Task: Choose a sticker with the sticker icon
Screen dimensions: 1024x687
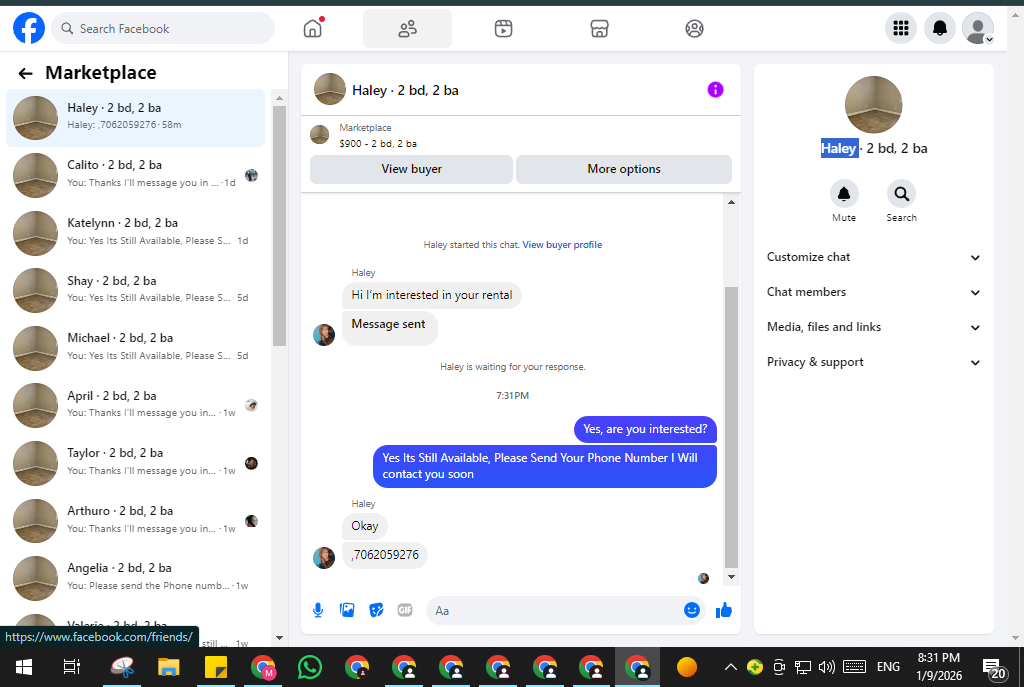Action: (376, 611)
